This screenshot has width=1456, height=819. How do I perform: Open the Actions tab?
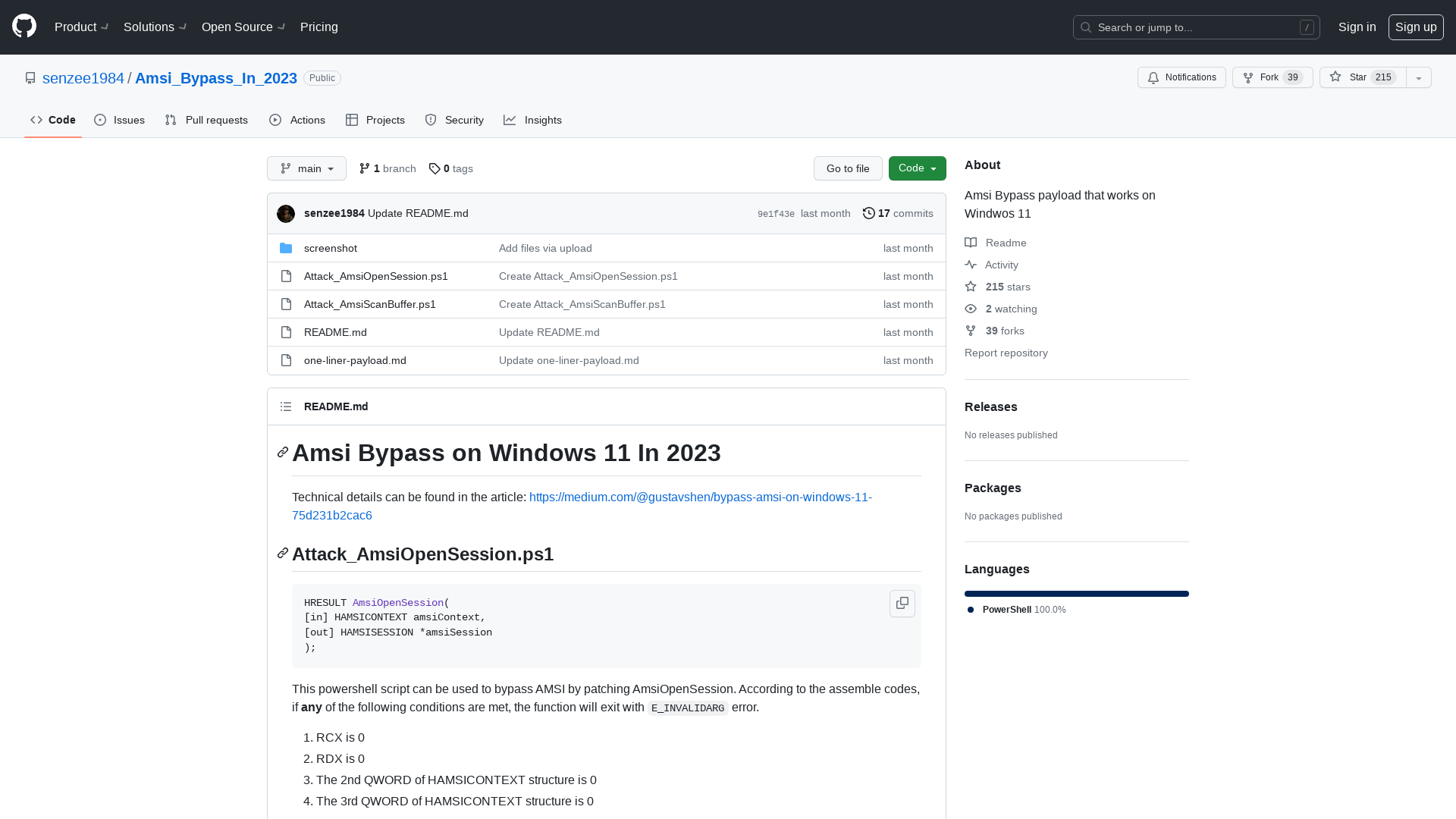(297, 120)
